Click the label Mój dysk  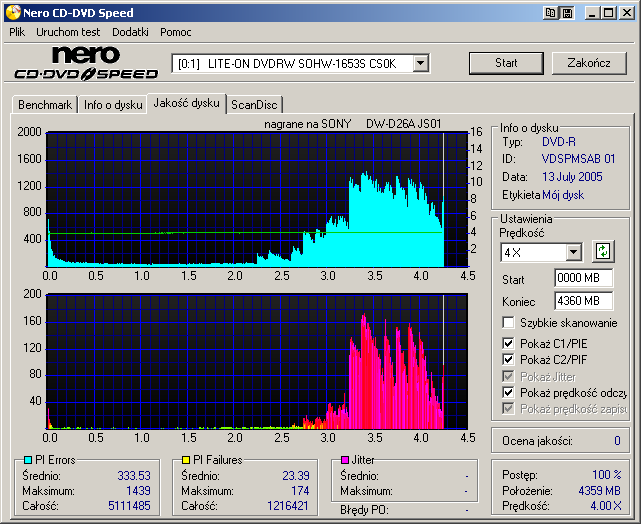tap(563, 195)
